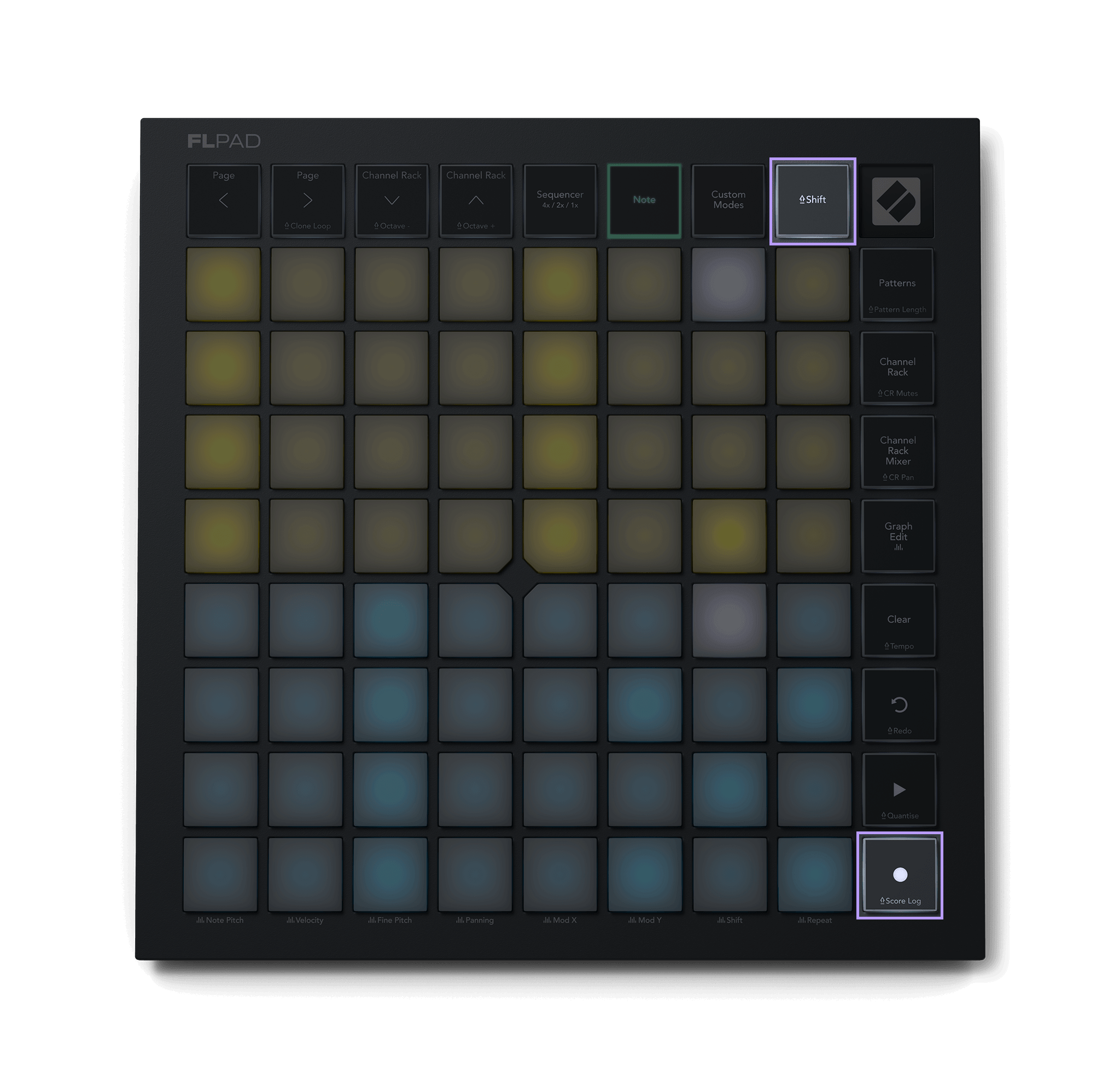Open Custom Modes button
1120x1078 pixels.
[728, 200]
